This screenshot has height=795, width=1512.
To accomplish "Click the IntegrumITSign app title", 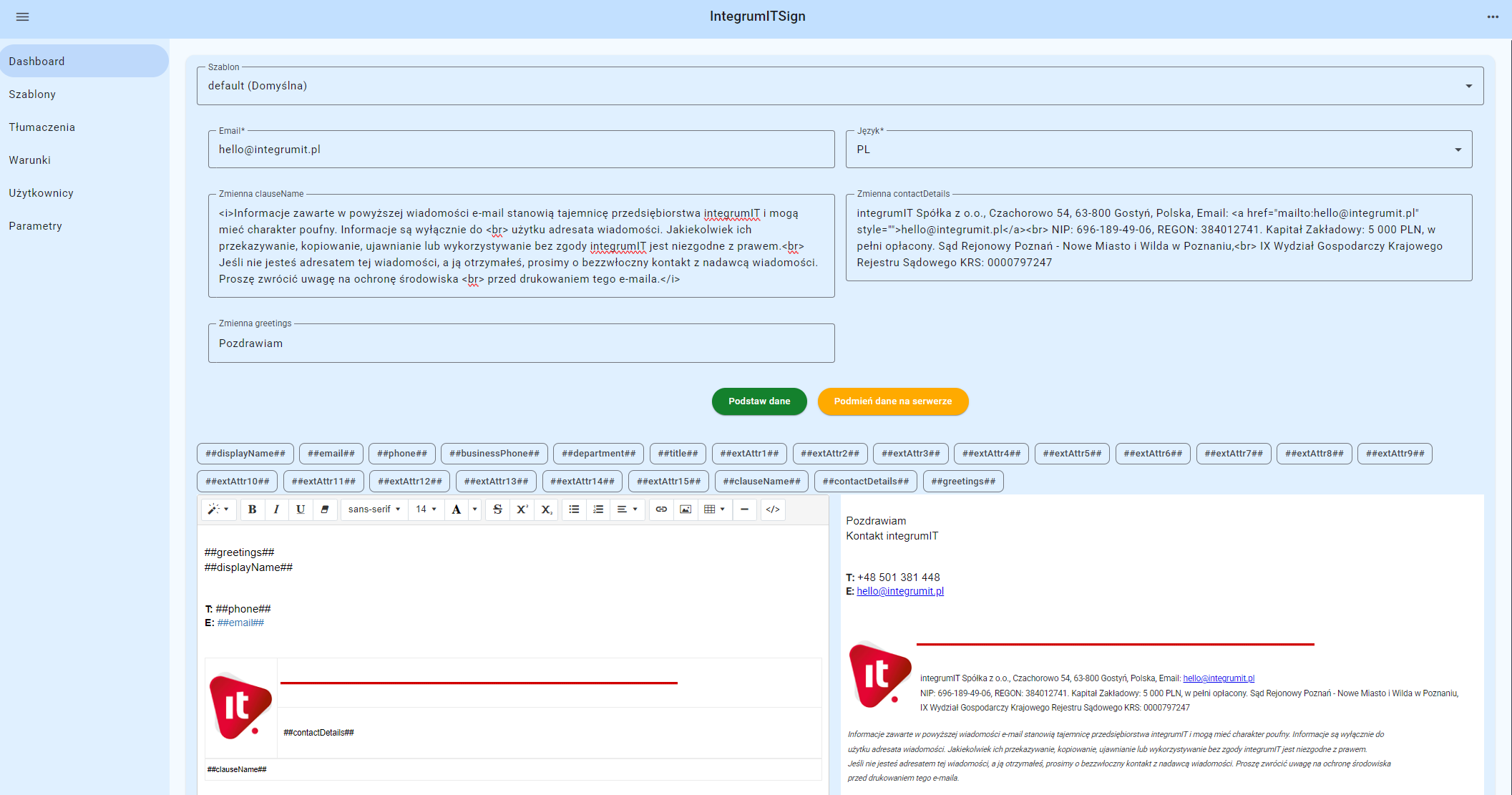I will 757,16.
